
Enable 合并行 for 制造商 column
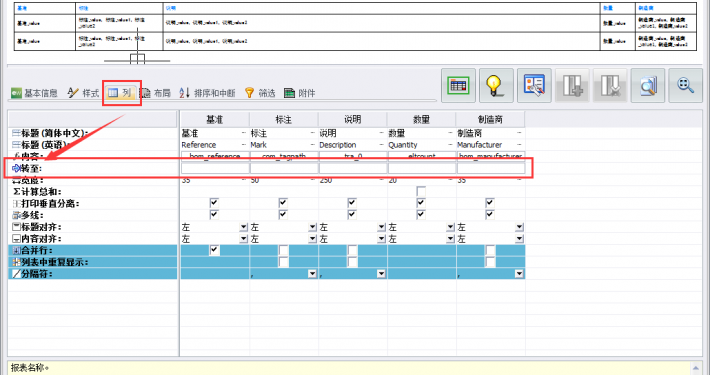click(x=490, y=250)
